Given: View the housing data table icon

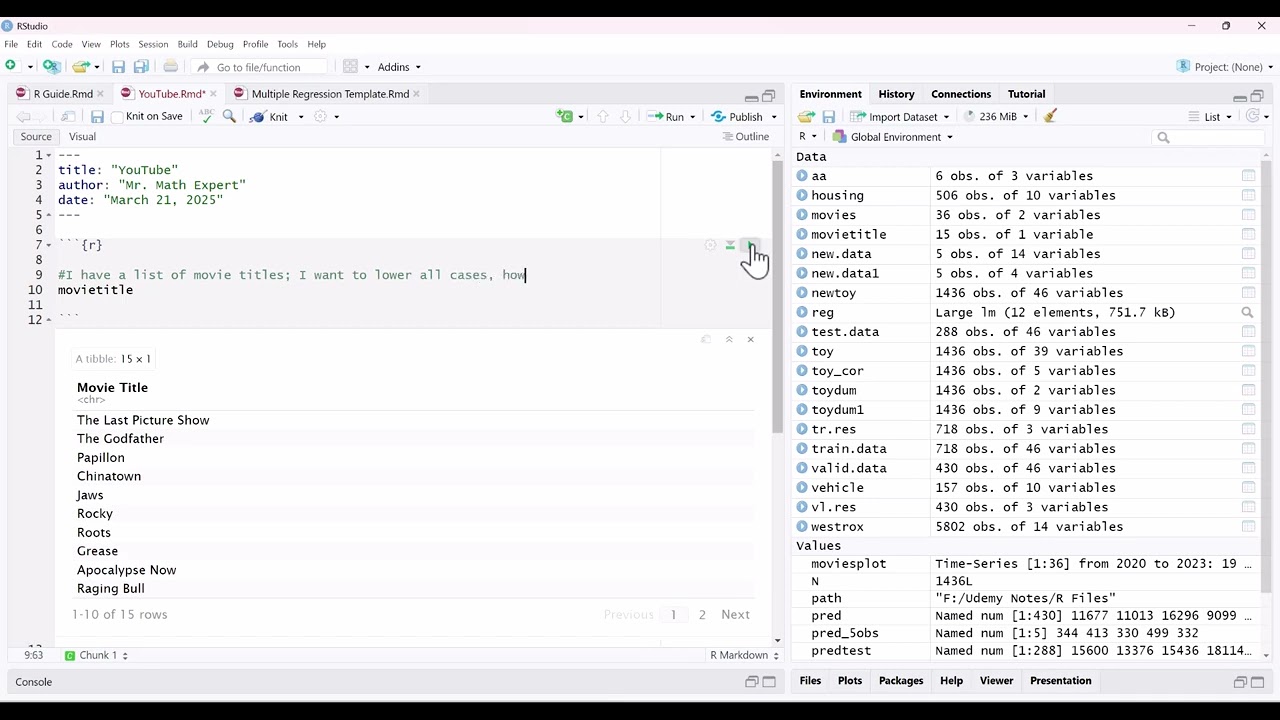Looking at the screenshot, I should click(1248, 195).
